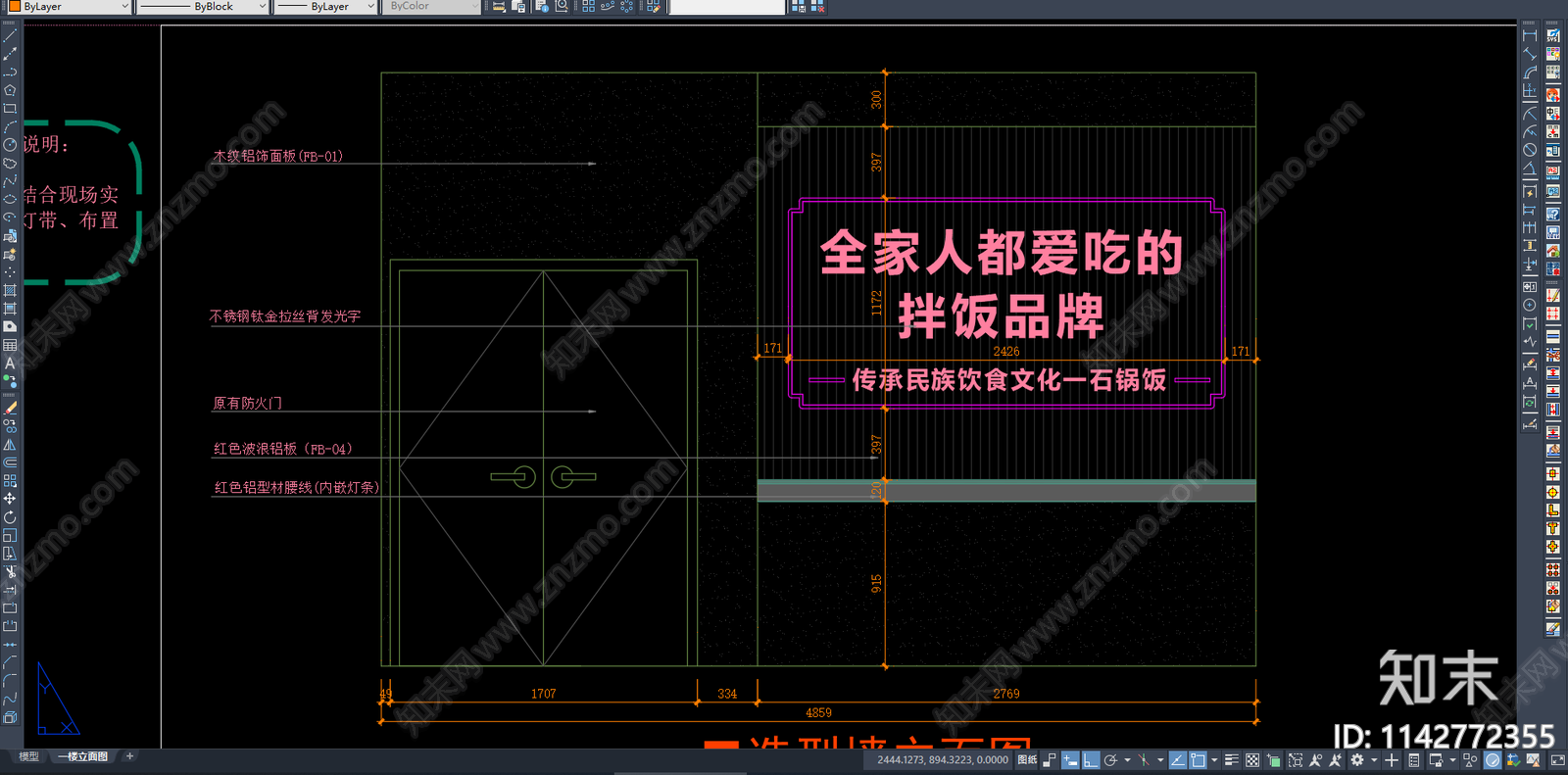The image size is (1568, 775).
Task: Toggle Transparency display in status bar
Action: click(x=1252, y=760)
